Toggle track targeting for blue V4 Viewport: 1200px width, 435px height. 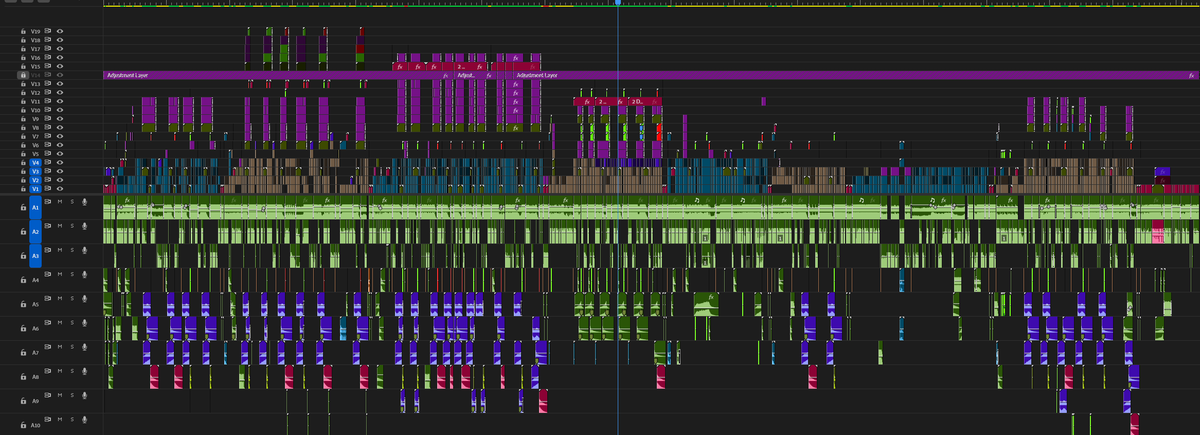coord(35,162)
